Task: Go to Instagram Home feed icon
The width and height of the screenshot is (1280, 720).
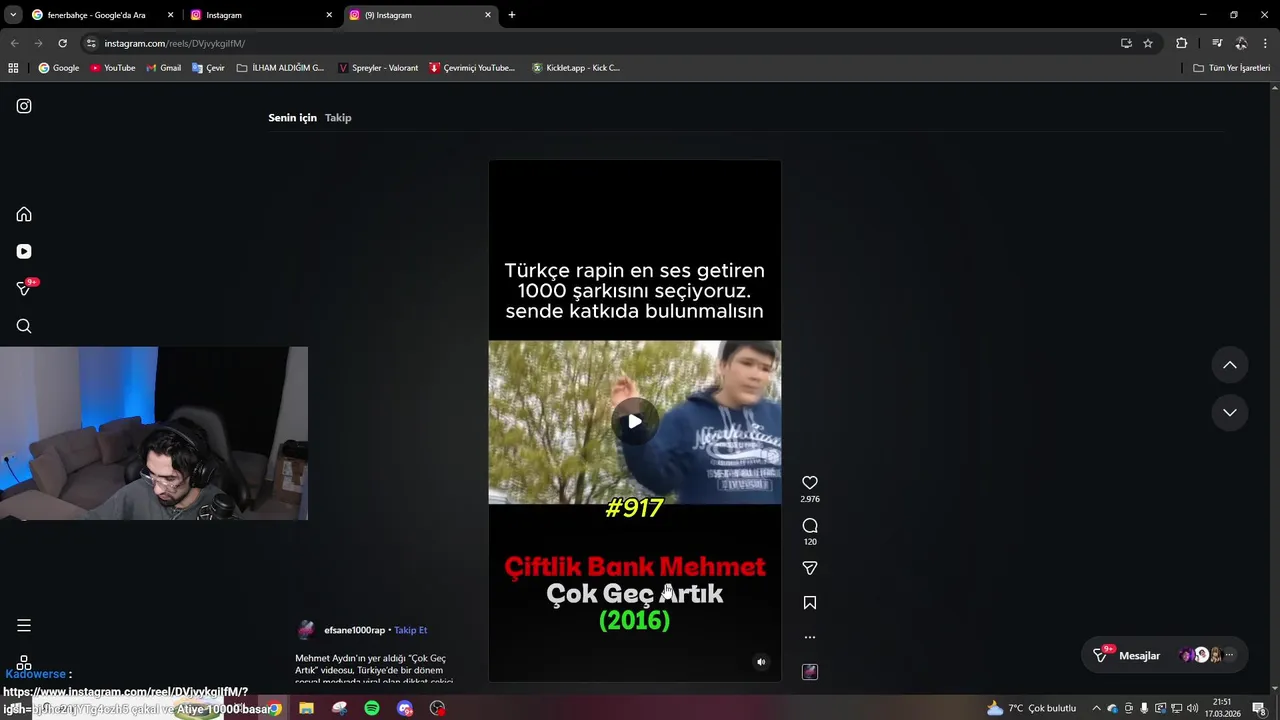Action: (24, 214)
